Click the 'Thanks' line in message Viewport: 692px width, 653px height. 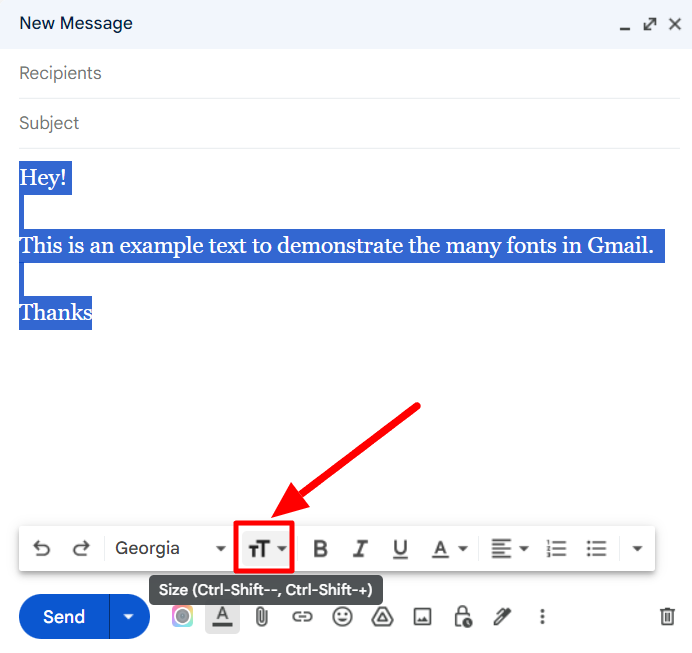[56, 313]
